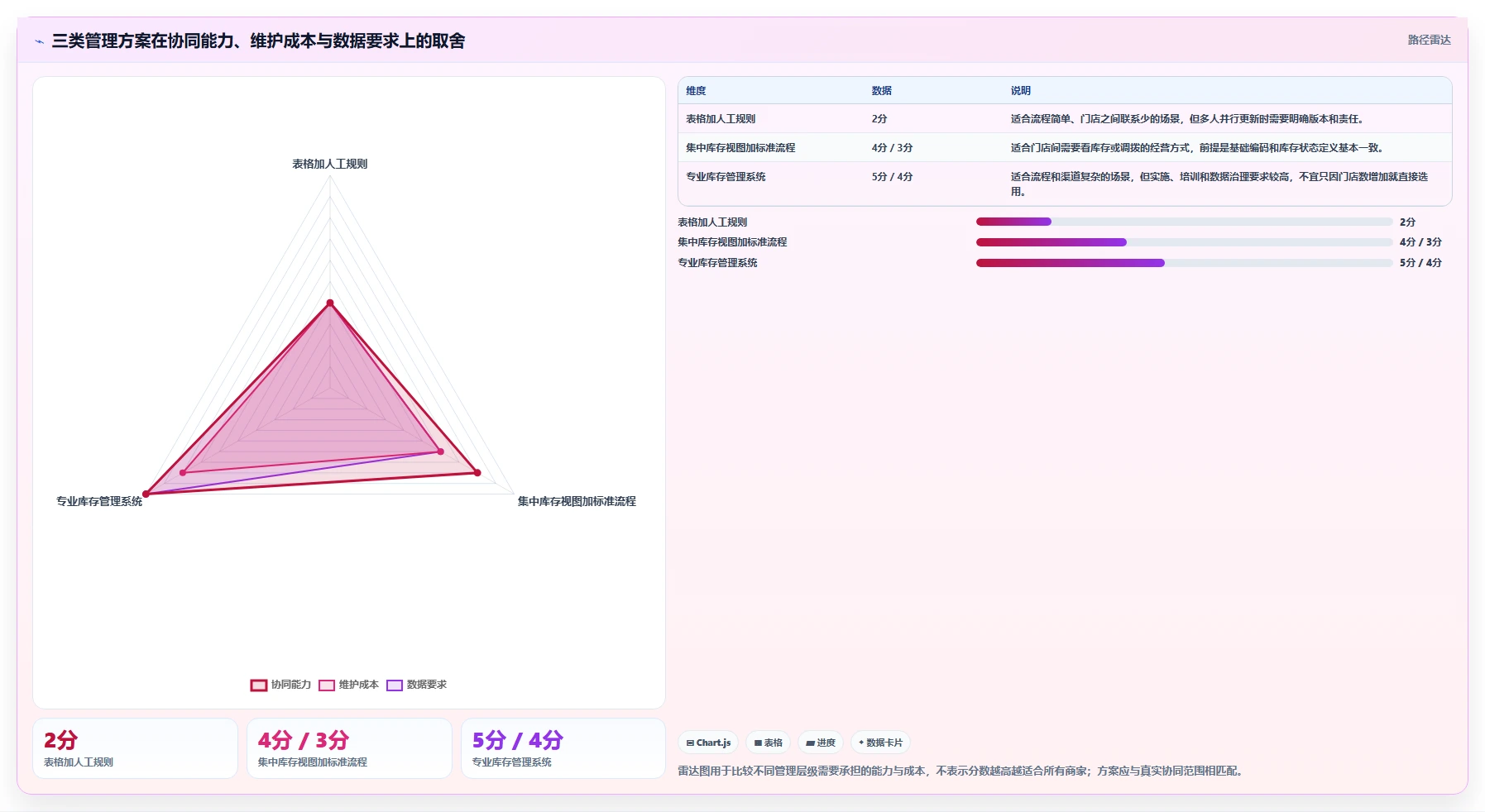
Task: Toggle 维护成本 legend swatch
Action: click(x=327, y=685)
